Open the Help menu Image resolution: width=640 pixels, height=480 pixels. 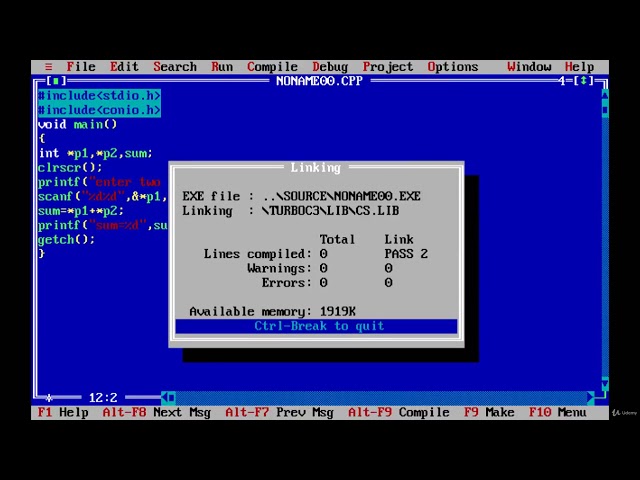pyautogui.click(x=579, y=67)
